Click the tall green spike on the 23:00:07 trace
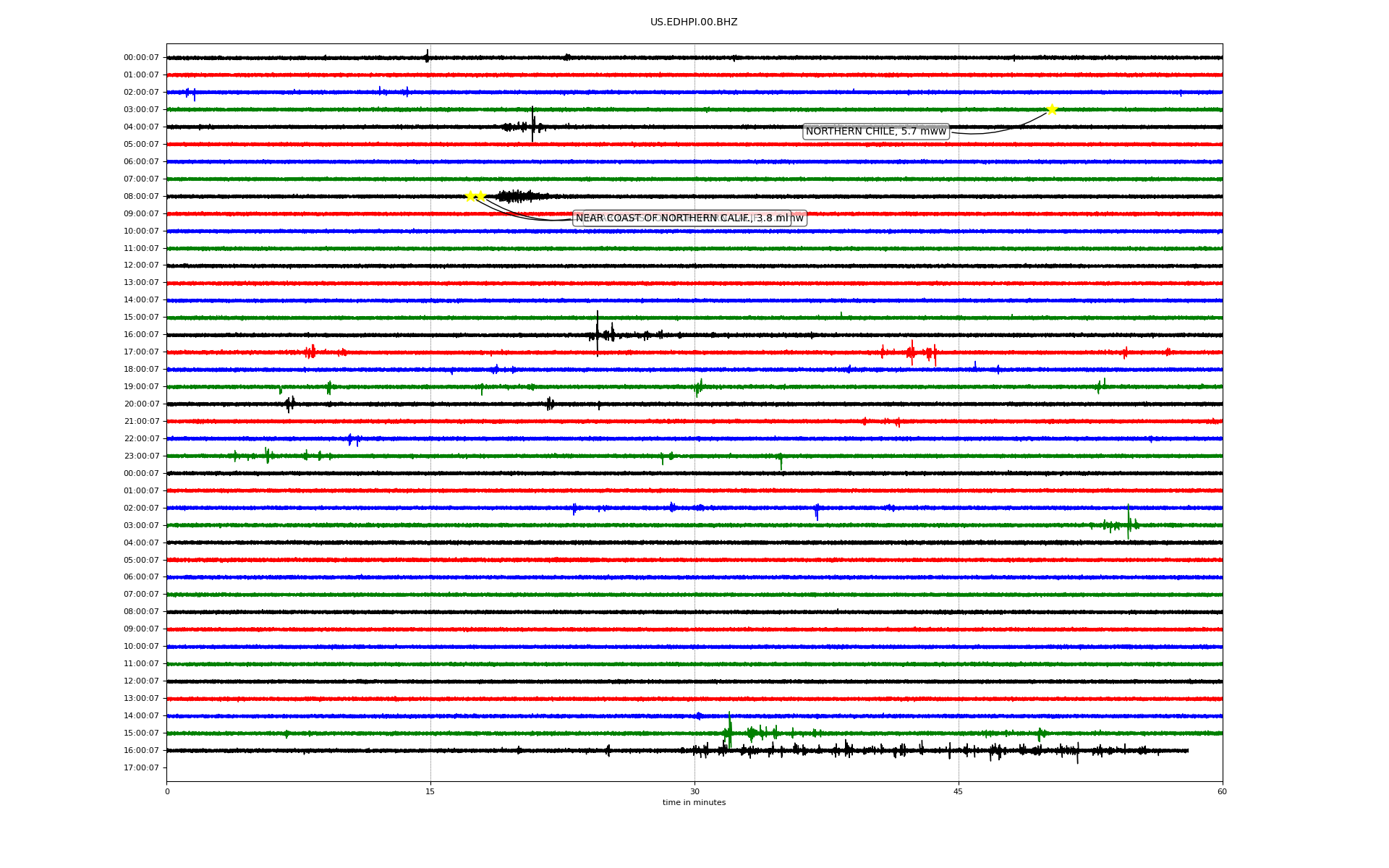The height and width of the screenshot is (868, 1389). coord(781,461)
